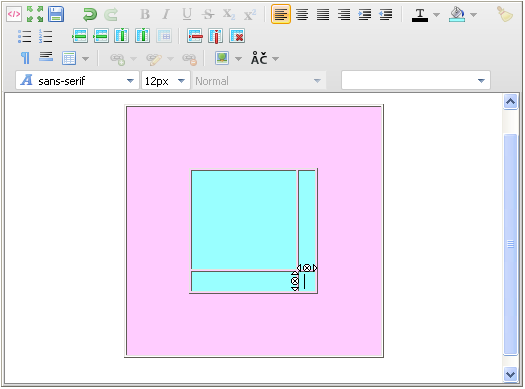The height and width of the screenshot is (389, 525).
Task: Insert table row above
Action: click(x=80, y=36)
